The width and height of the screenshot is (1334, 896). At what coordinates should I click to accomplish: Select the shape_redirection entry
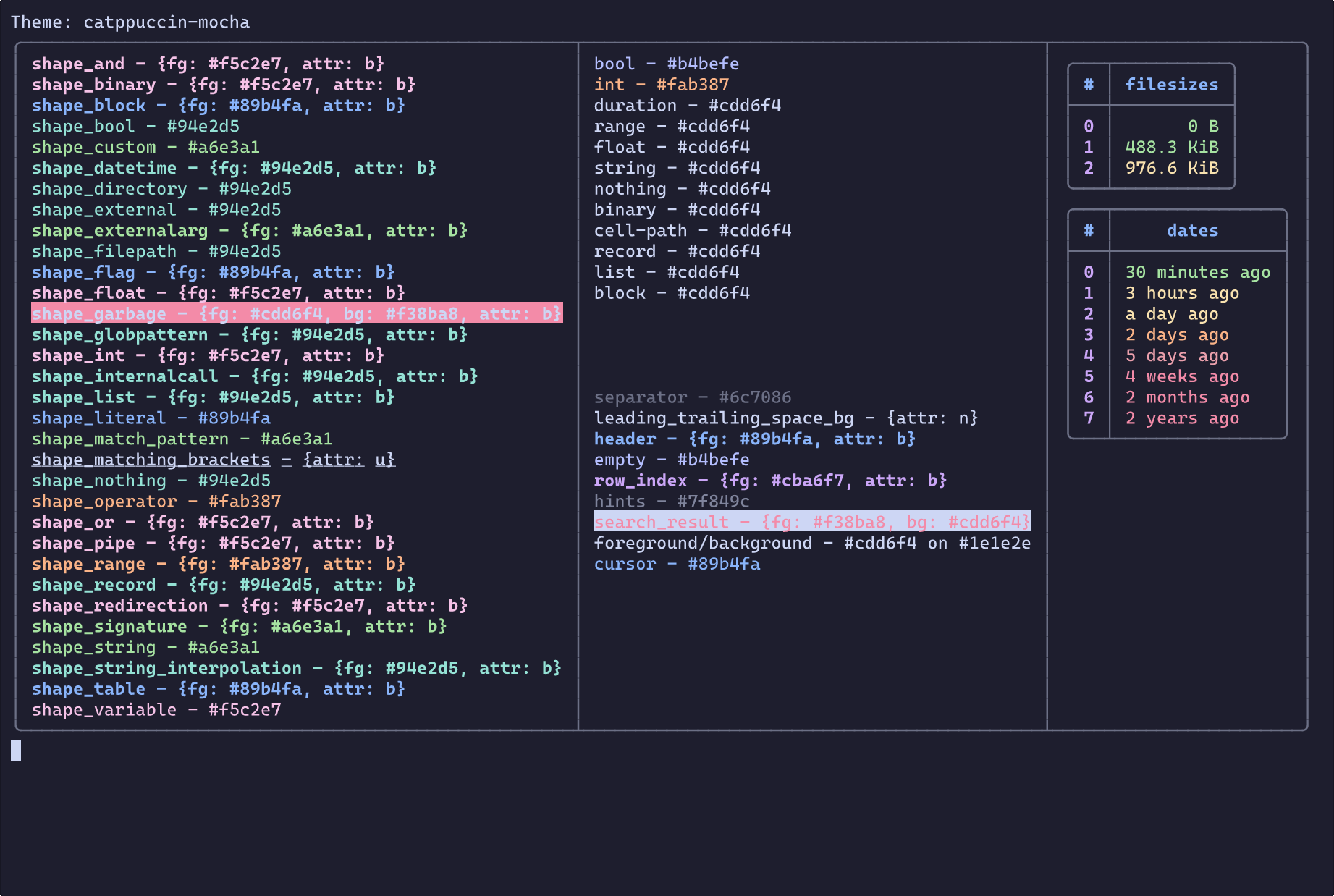(250, 606)
